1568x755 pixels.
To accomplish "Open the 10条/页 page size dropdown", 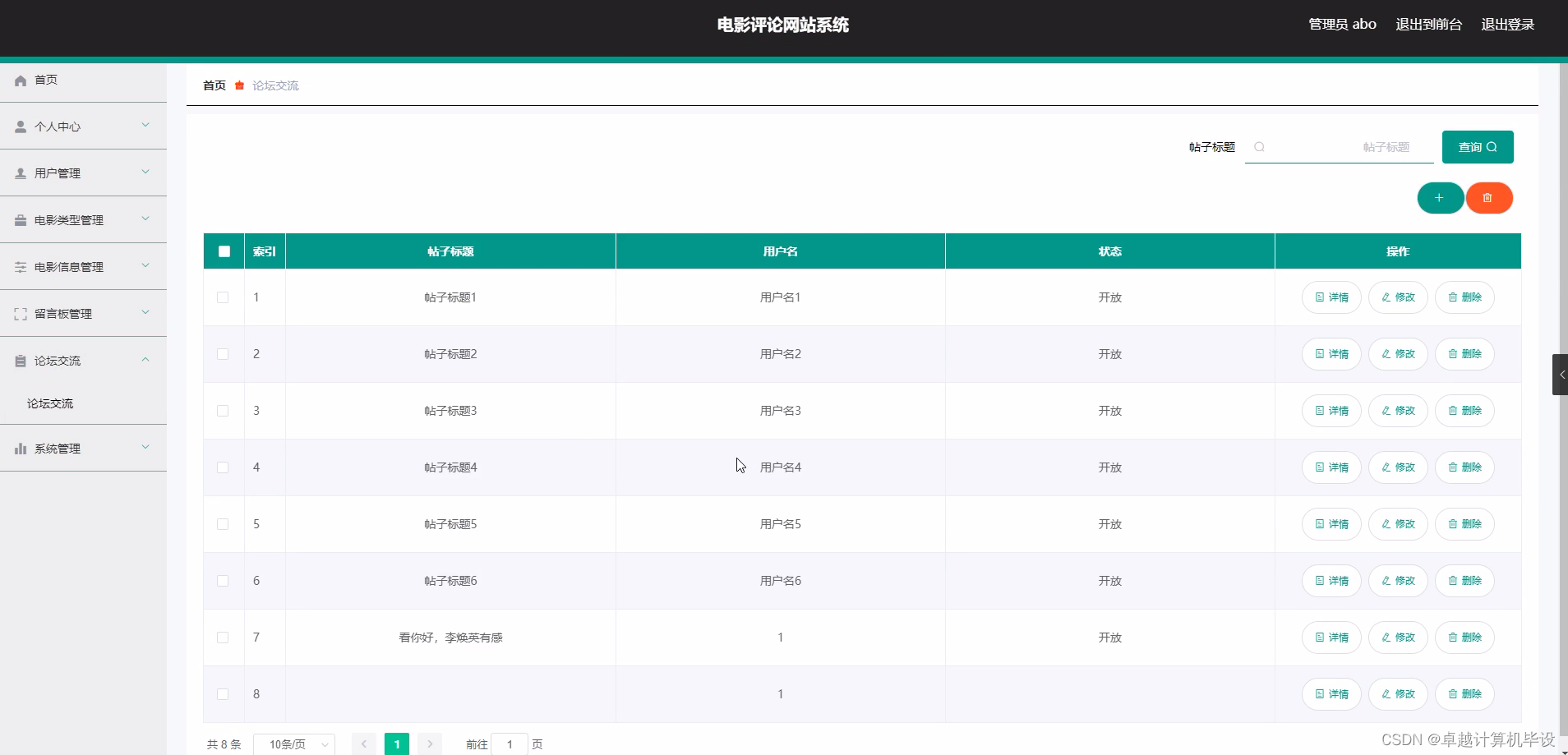I will [293, 743].
